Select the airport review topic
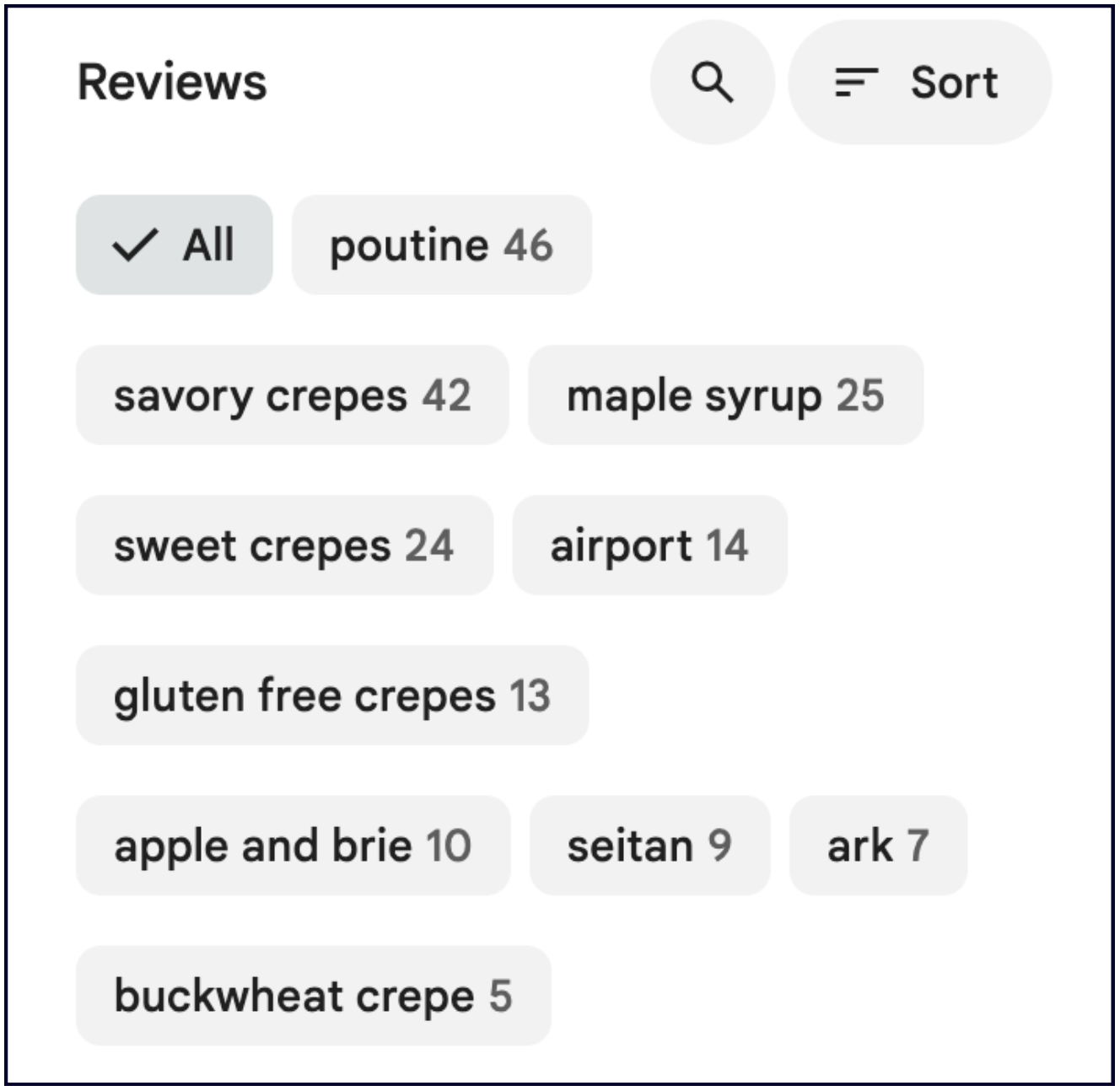Screen dimensions: 1120x1091 pyautogui.click(x=649, y=545)
